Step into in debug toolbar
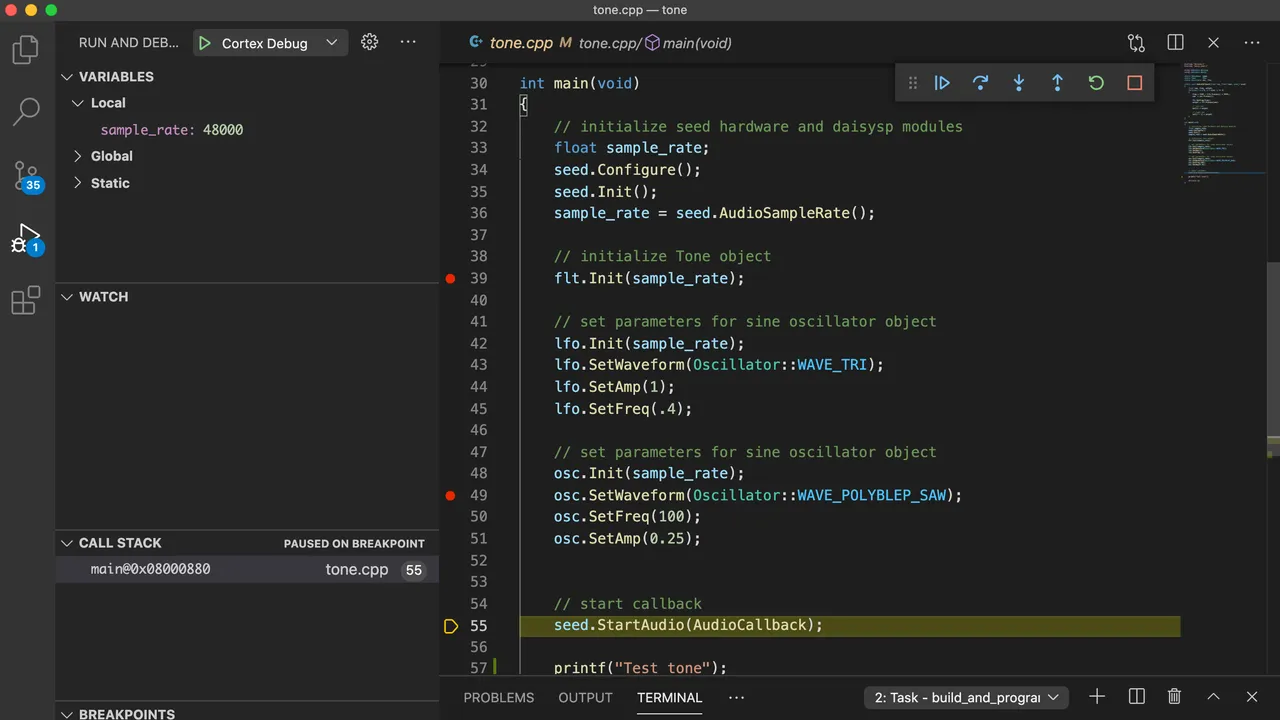The width and height of the screenshot is (1280, 720). click(1019, 83)
